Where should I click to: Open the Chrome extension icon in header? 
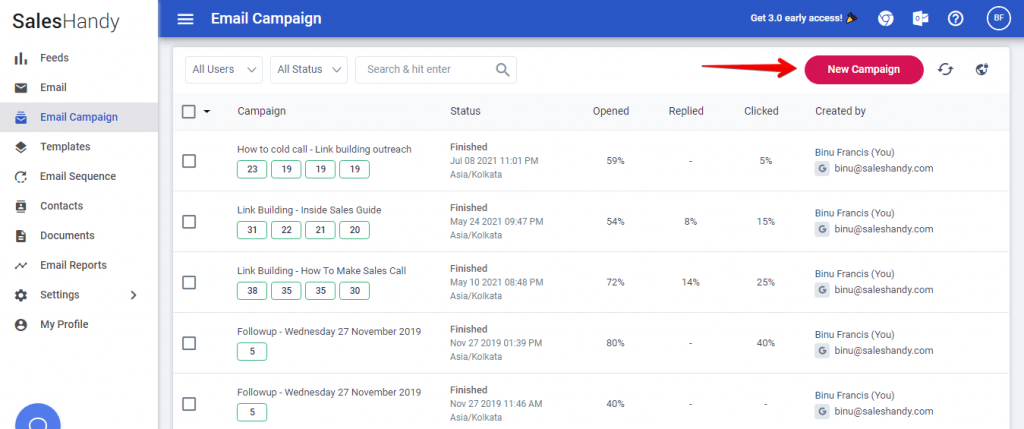pos(886,19)
